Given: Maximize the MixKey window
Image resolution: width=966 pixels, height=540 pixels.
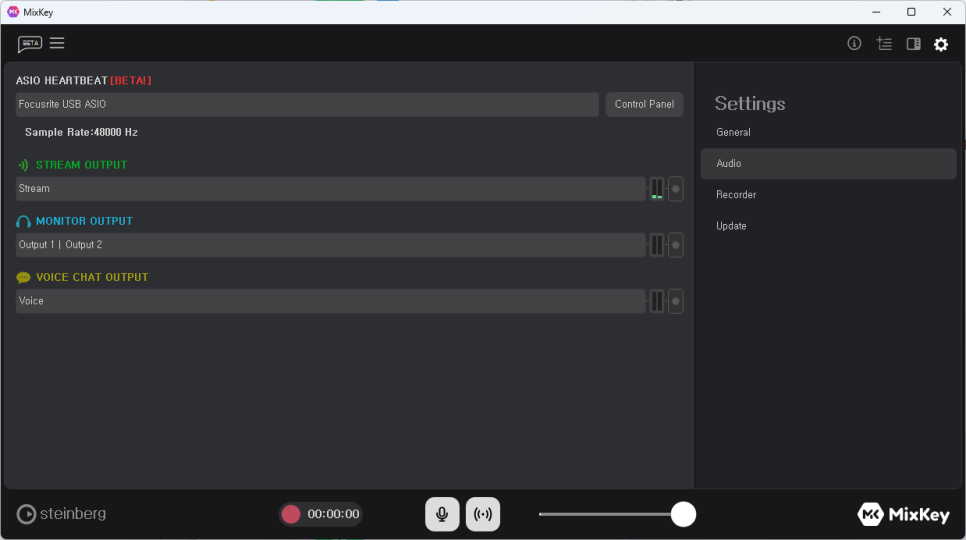Looking at the screenshot, I should pos(911,12).
